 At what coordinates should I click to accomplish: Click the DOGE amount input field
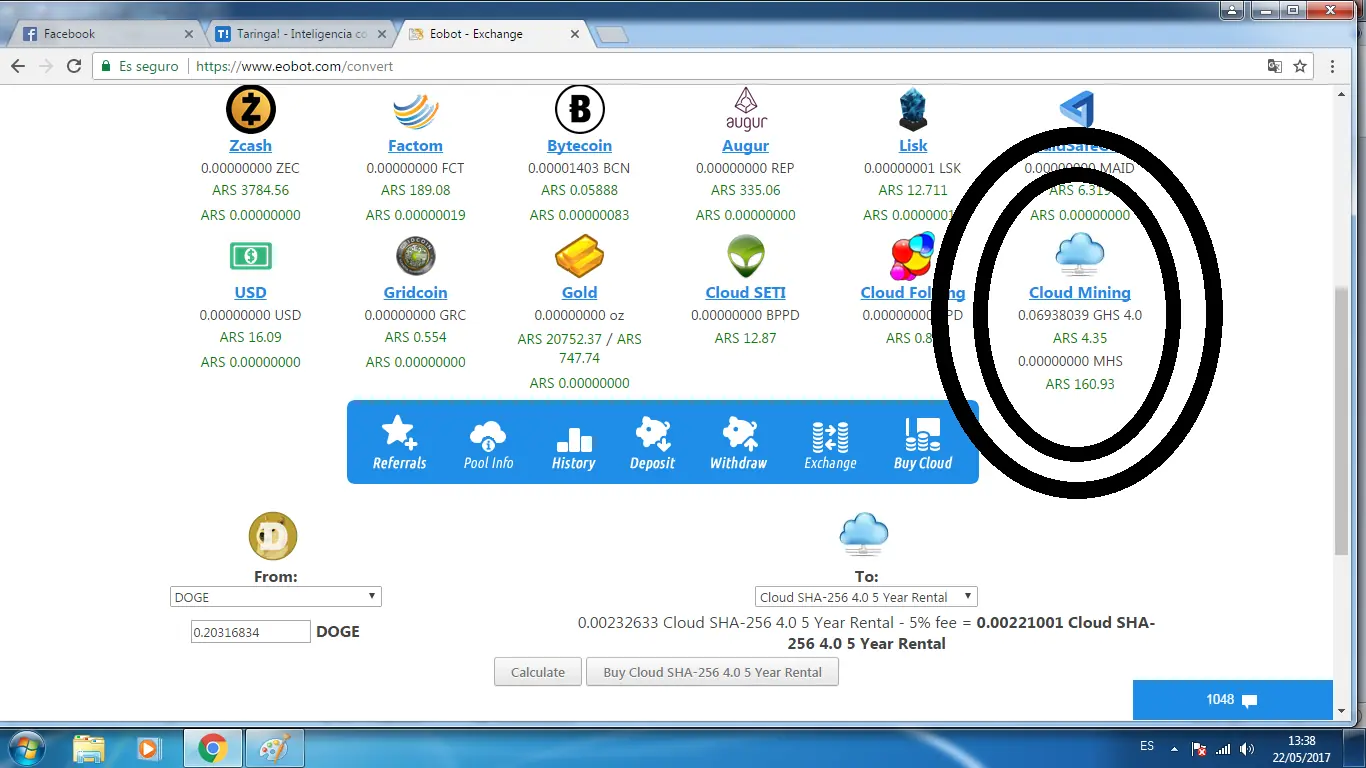click(251, 632)
